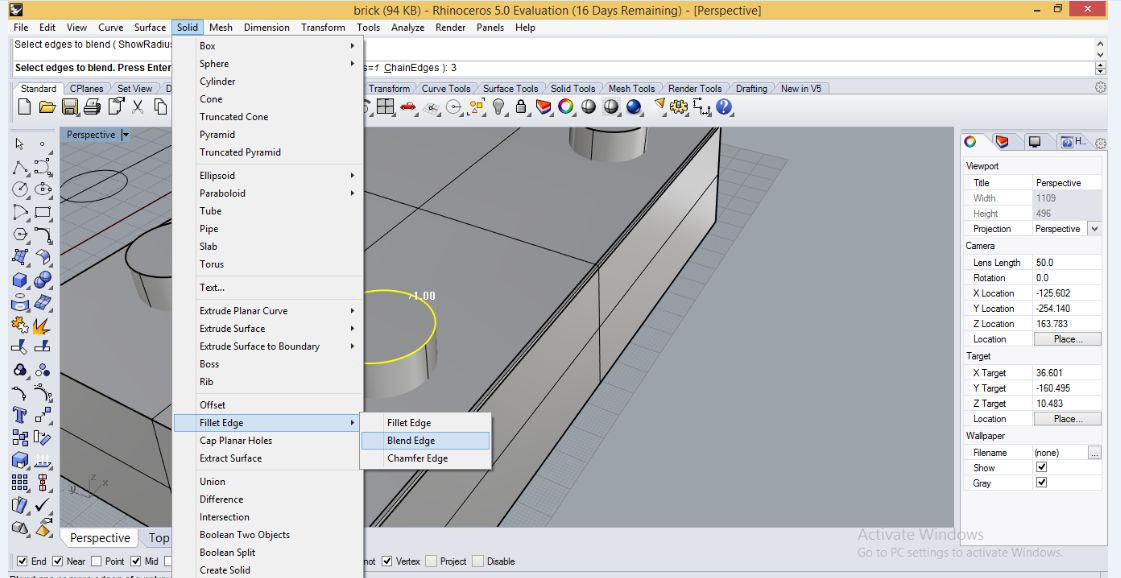Open the color wheel icon in toolbar
This screenshot has width=1121, height=578.
coord(566,107)
